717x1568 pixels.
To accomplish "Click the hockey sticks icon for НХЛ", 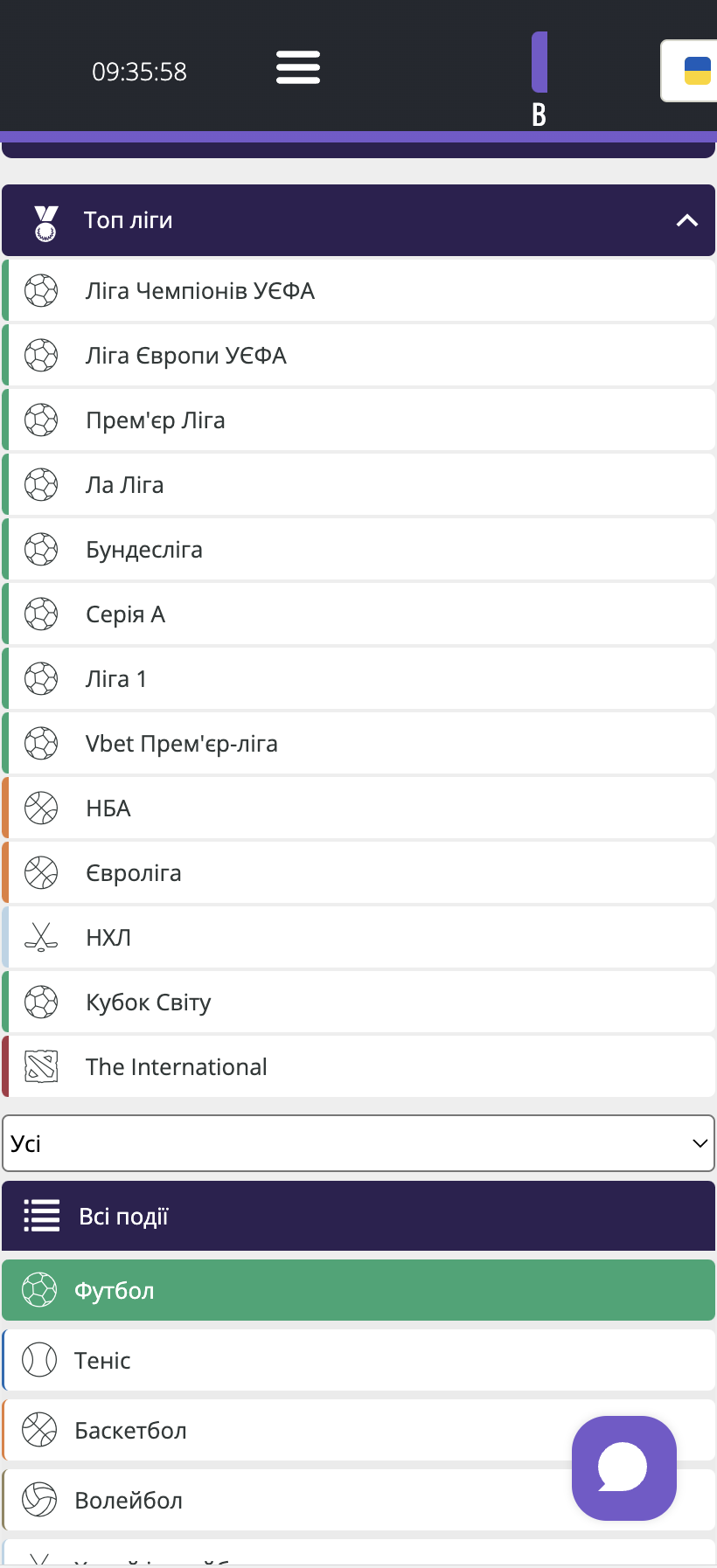I will tap(41, 937).
